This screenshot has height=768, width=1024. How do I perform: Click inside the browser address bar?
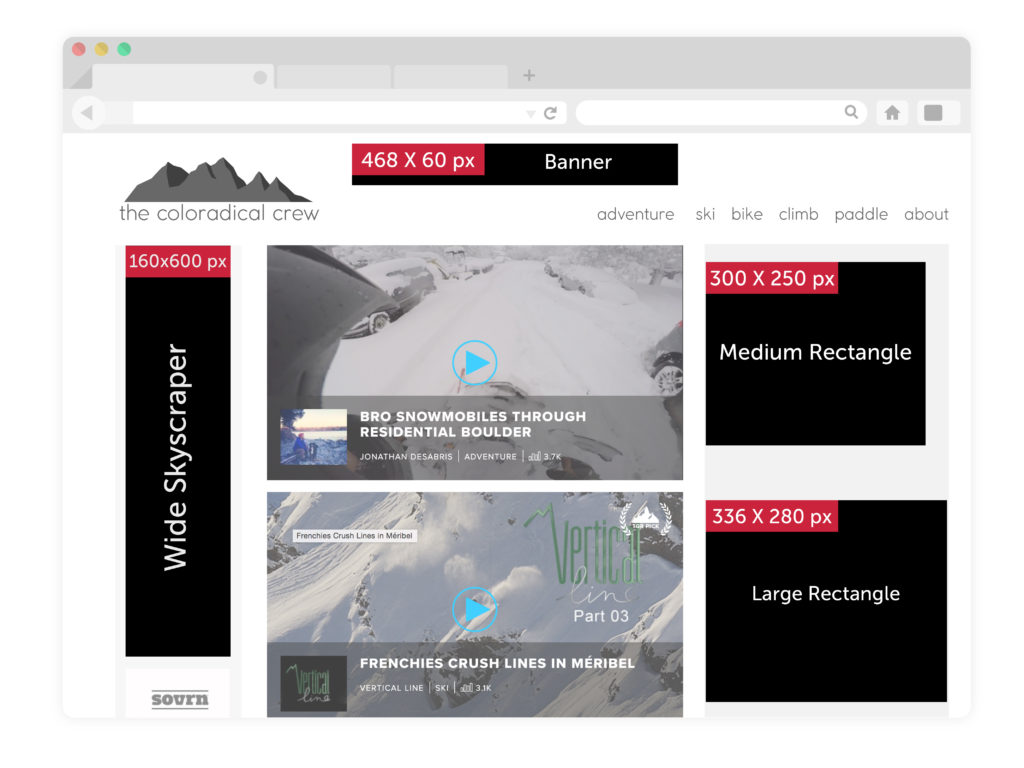[330, 113]
